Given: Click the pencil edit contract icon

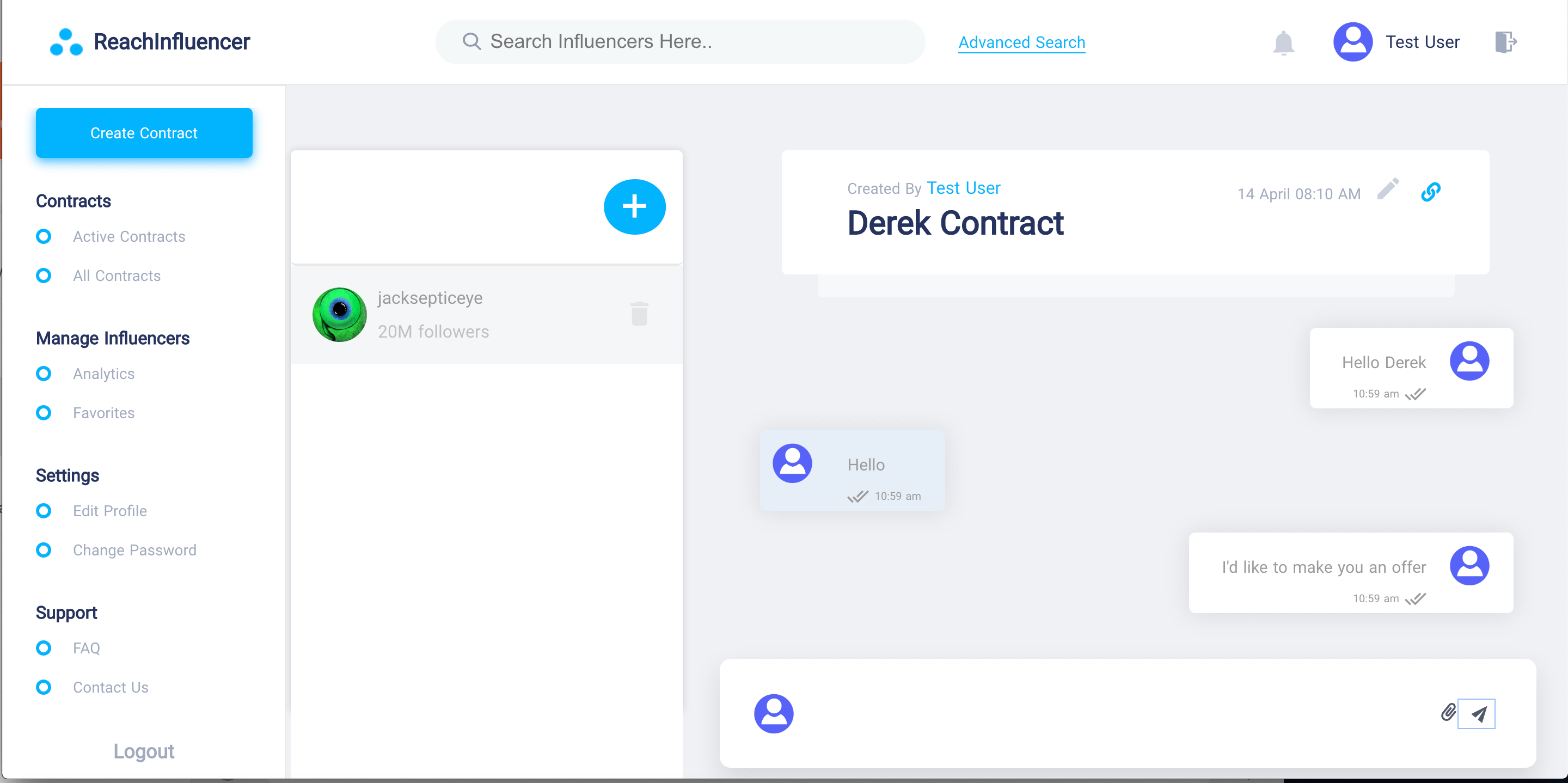Looking at the screenshot, I should [x=1388, y=189].
